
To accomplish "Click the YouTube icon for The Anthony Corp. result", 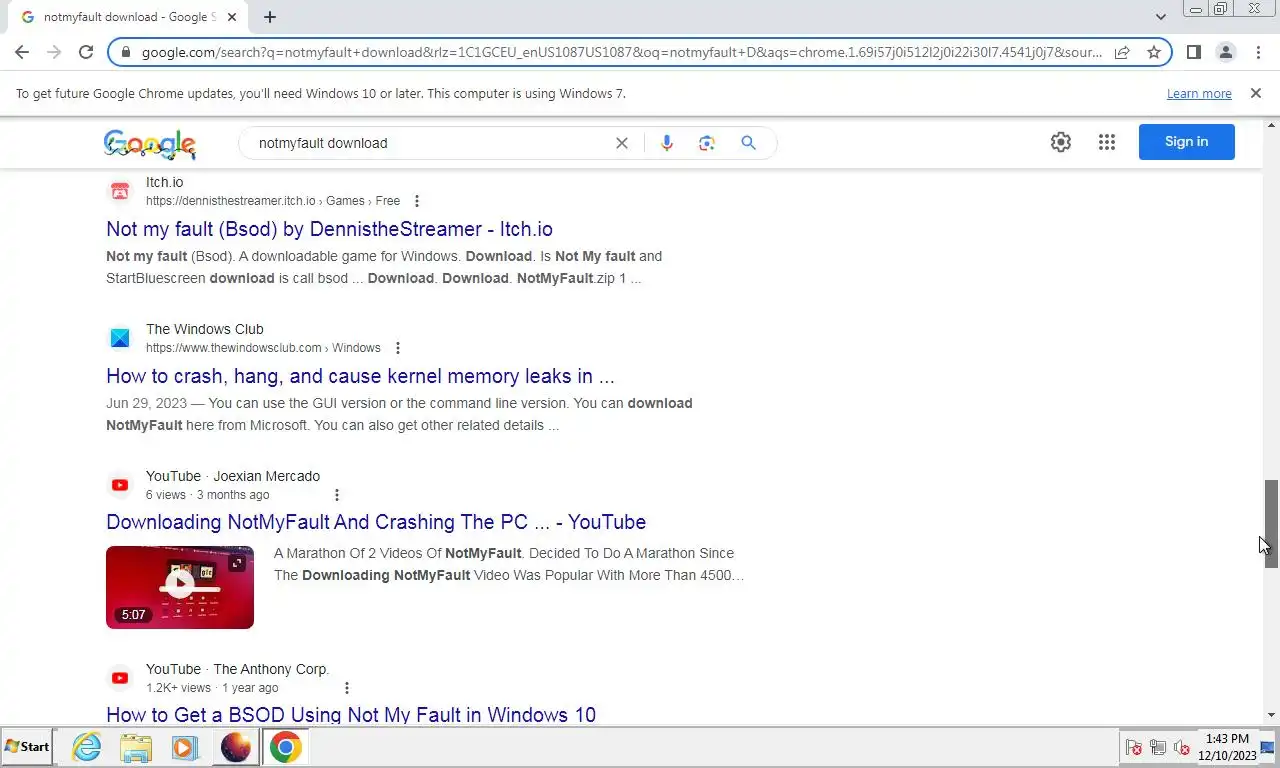I will coord(120,678).
